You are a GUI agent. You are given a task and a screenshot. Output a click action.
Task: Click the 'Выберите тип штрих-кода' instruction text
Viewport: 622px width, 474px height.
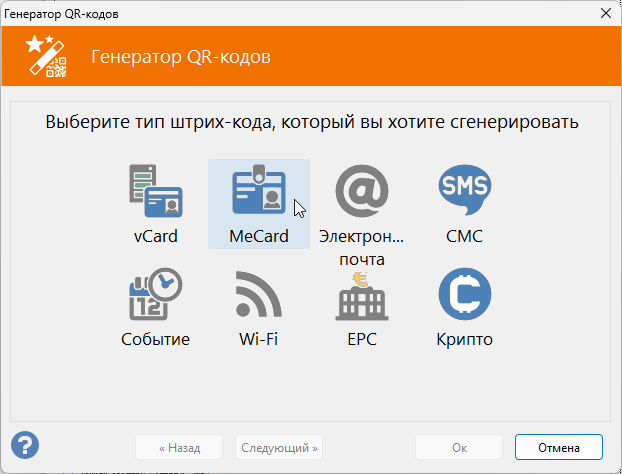pyautogui.click(x=312, y=123)
